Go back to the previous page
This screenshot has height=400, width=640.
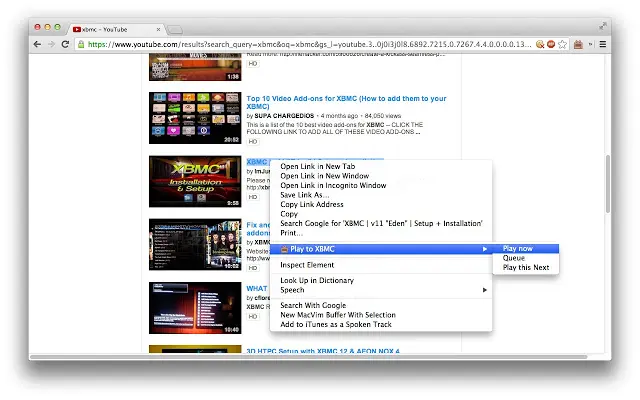point(37,44)
